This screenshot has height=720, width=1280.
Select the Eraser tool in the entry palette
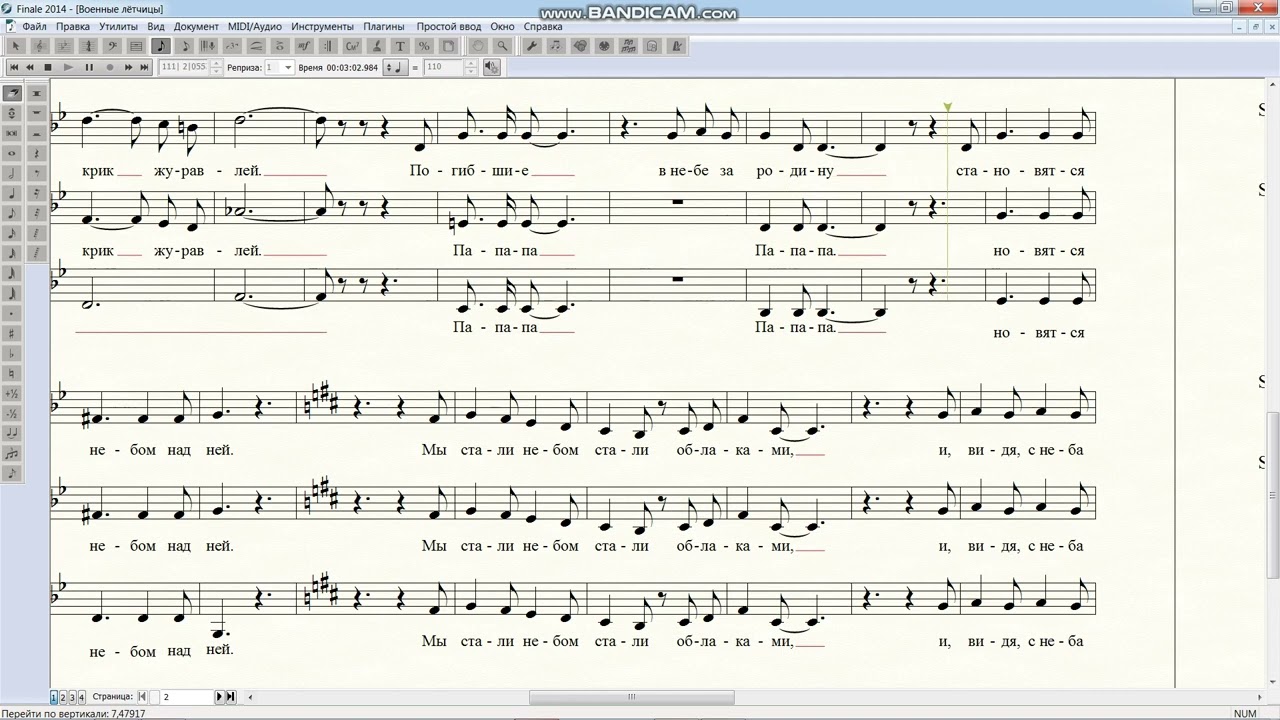tap(12, 92)
